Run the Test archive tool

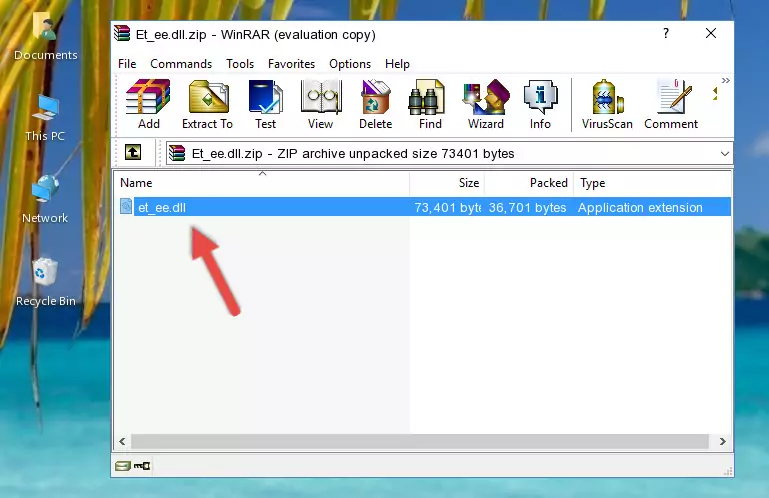pyautogui.click(x=265, y=105)
